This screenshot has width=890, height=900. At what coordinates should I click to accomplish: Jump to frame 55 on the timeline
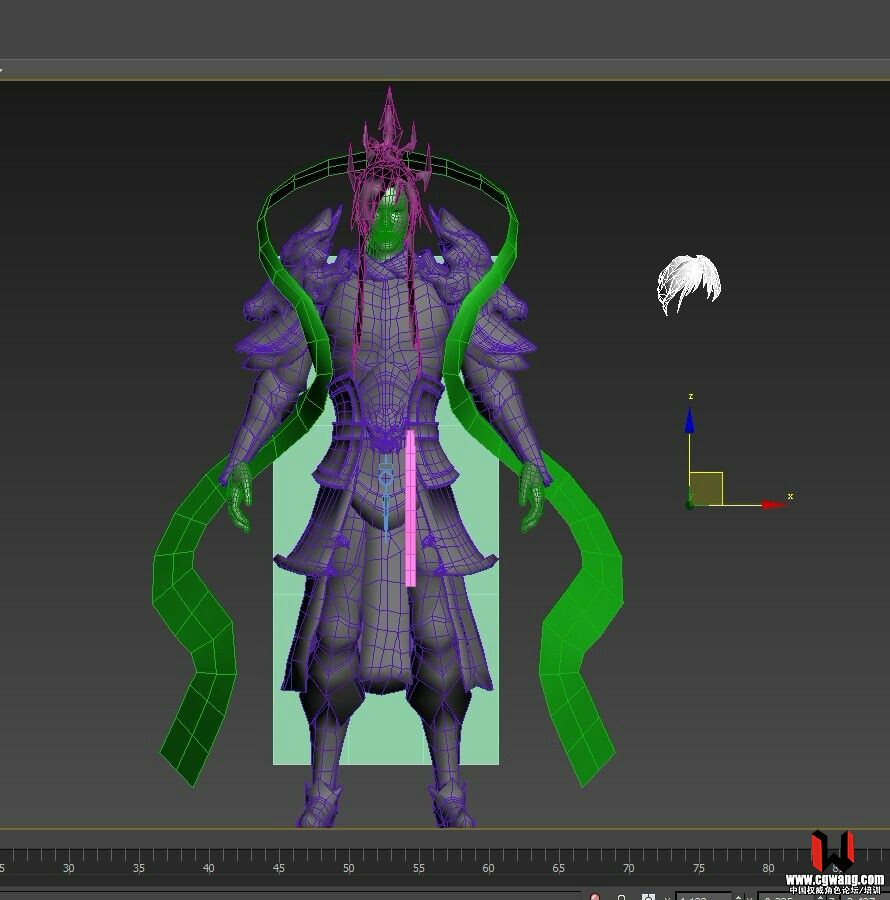pos(418,868)
